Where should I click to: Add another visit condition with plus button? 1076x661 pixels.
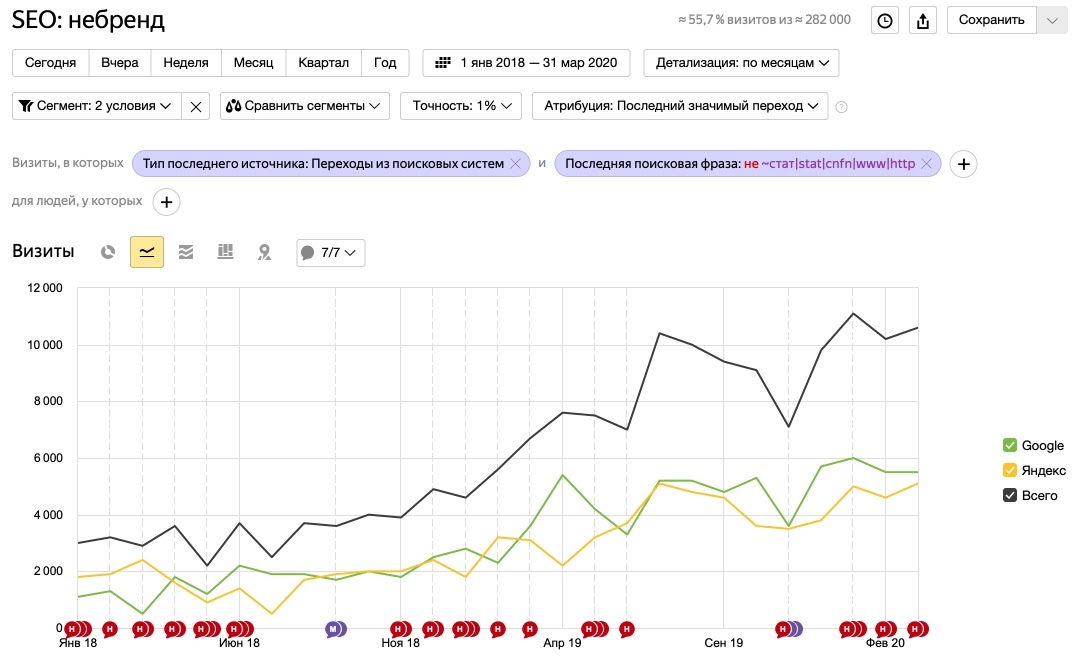(962, 164)
